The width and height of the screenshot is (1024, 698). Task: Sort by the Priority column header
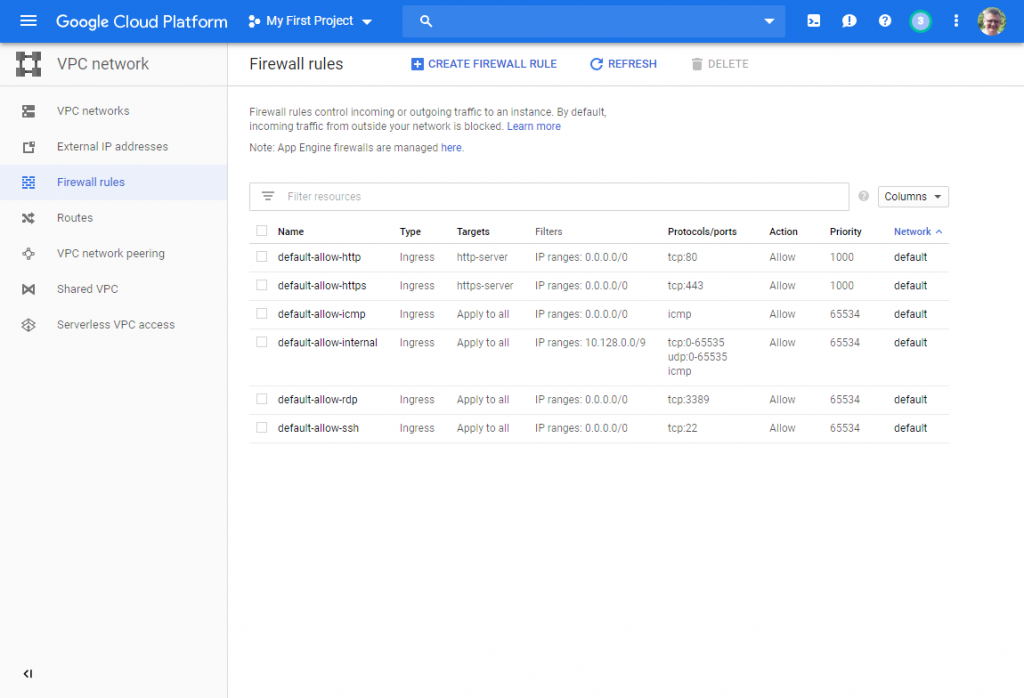coord(846,232)
